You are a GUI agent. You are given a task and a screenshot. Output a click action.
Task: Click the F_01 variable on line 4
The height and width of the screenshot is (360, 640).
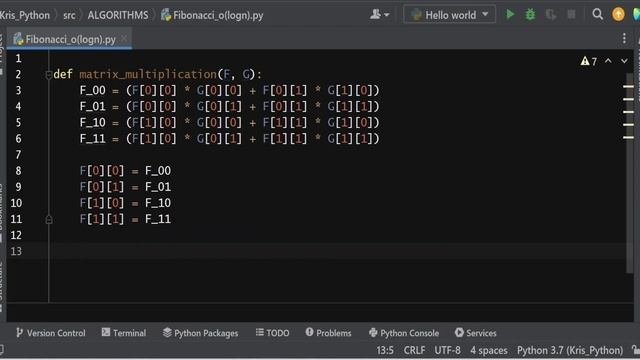tap(93, 107)
